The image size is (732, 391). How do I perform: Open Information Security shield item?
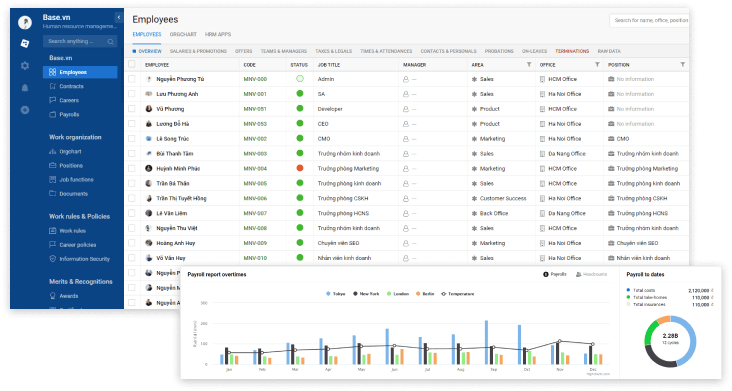[52, 259]
